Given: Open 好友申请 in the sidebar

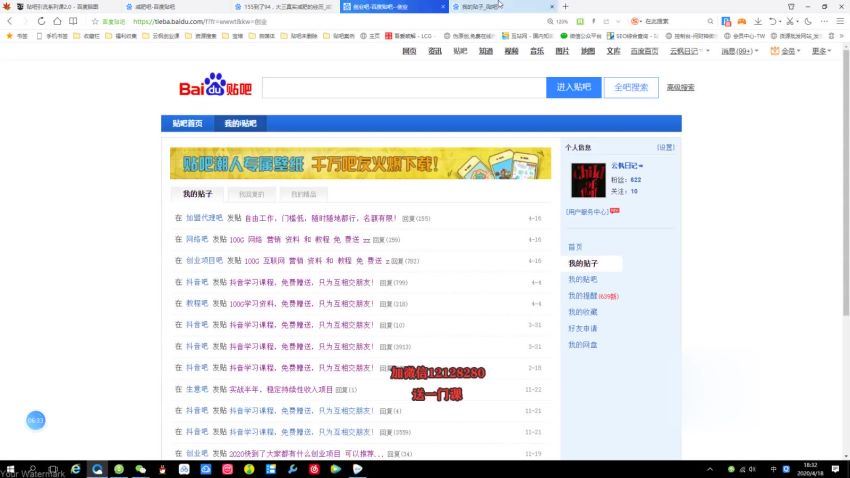Looking at the screenshot, I should tap(583, 328).
